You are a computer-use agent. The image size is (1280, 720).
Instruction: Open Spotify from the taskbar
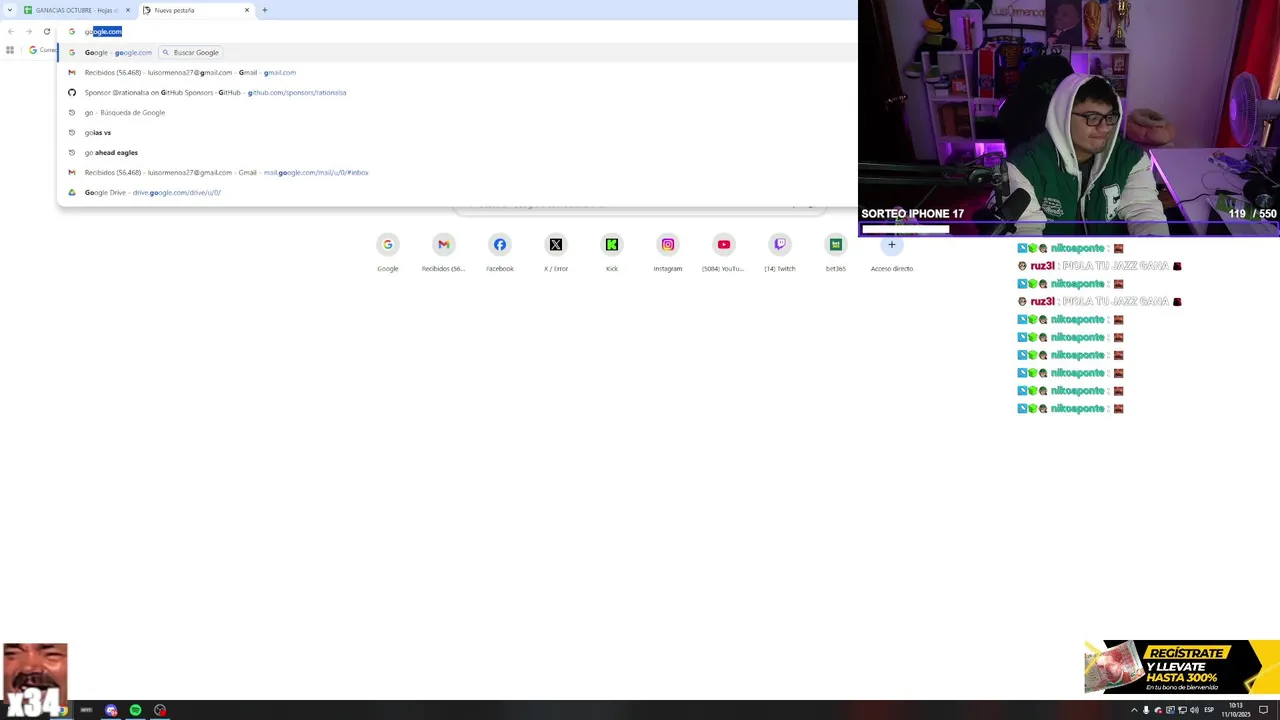coord(135,710)
